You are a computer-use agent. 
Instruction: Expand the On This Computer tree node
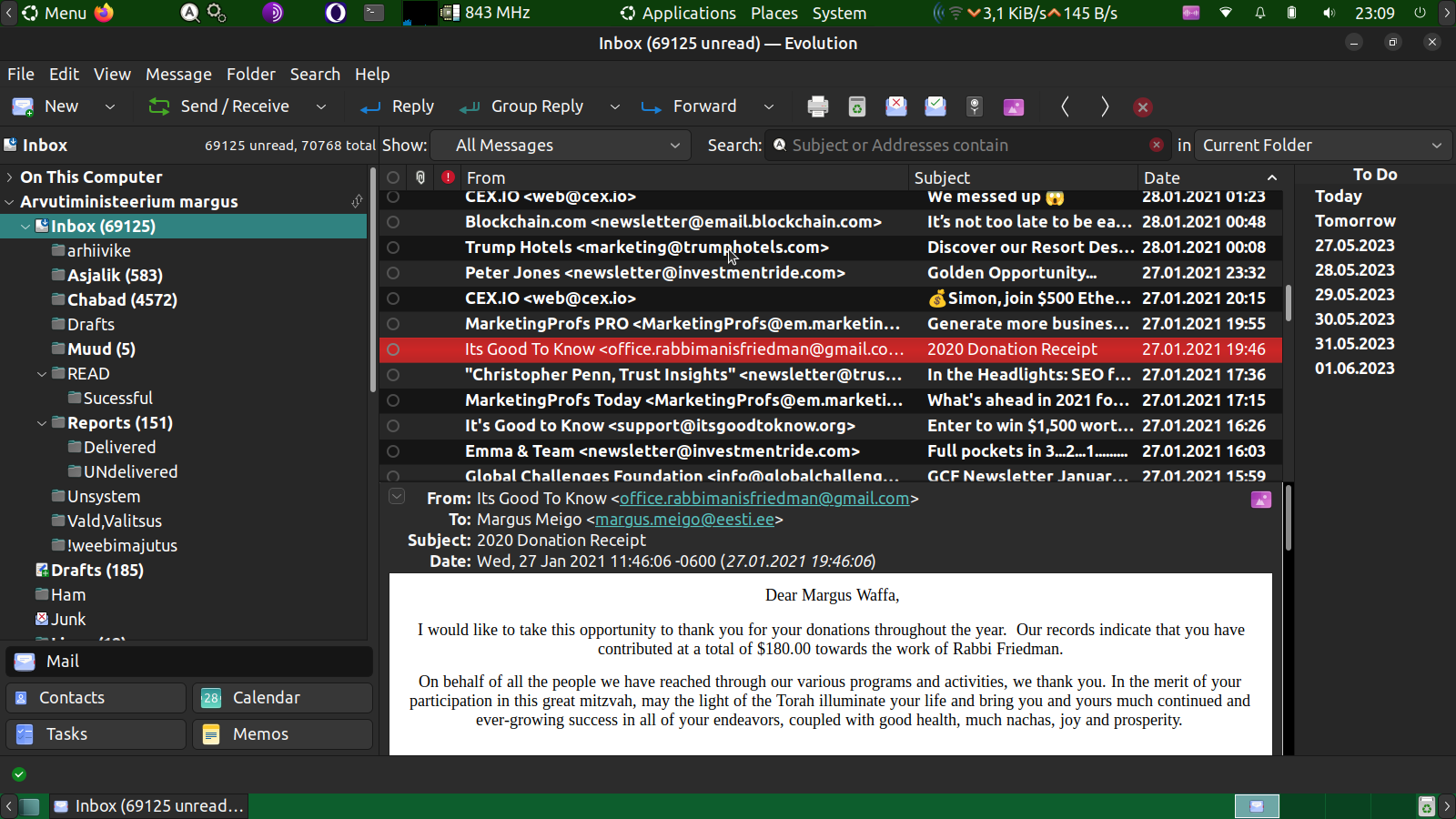(x=10, y=177)
